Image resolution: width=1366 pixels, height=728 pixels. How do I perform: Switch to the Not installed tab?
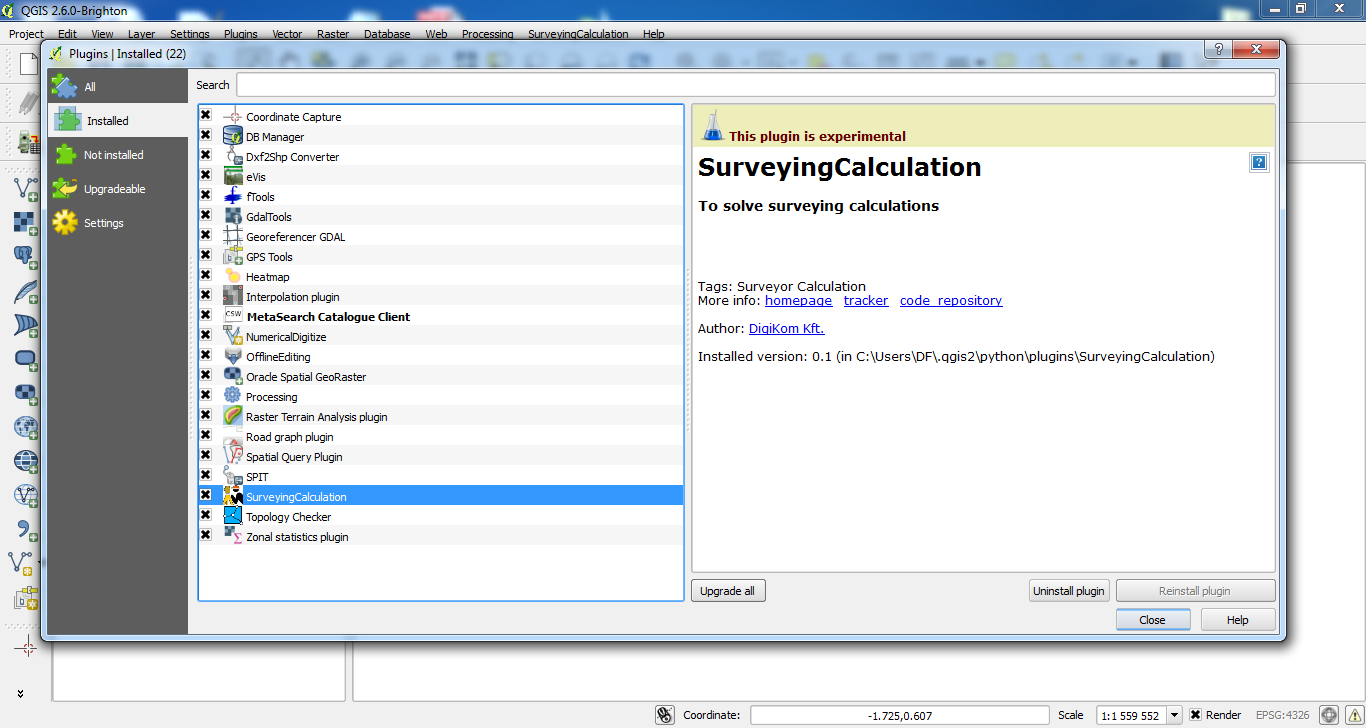pos(113,155)
